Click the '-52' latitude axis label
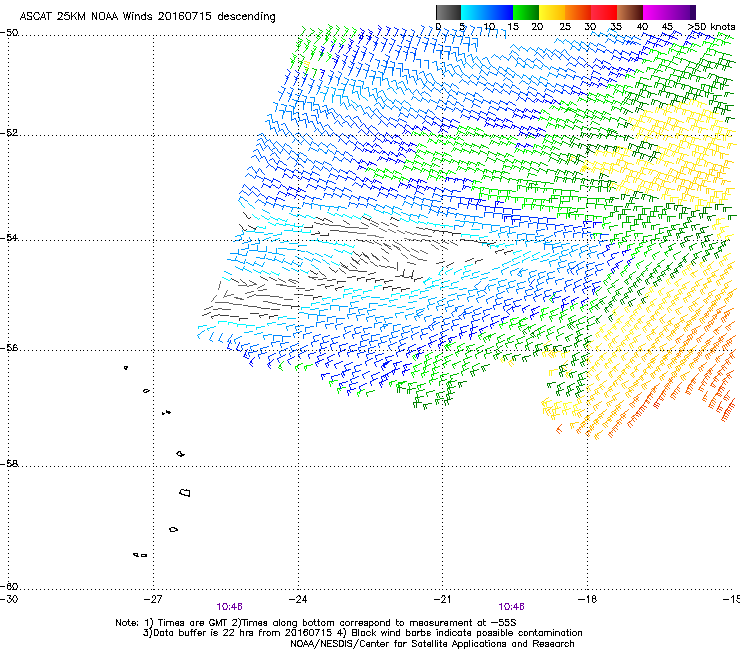This screenshot has width=740, height=650. point(9,133)
